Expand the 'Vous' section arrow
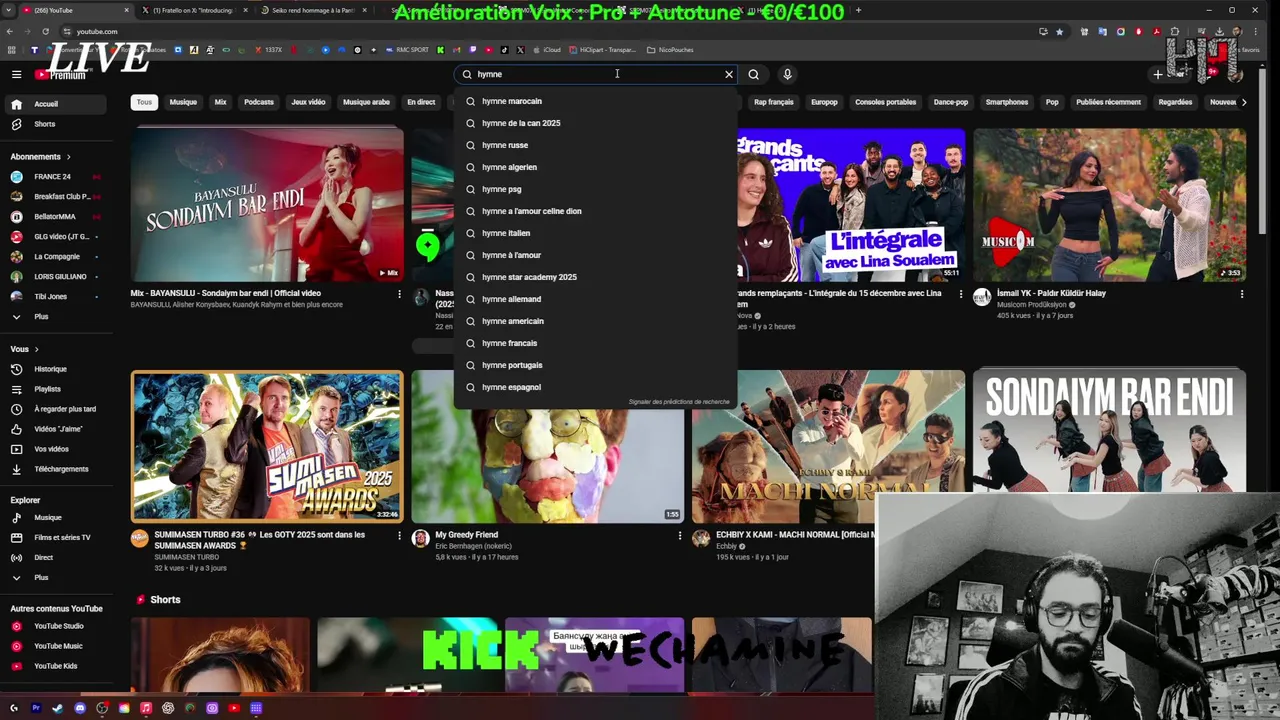 pyautogui.click(x=37, y=349)
